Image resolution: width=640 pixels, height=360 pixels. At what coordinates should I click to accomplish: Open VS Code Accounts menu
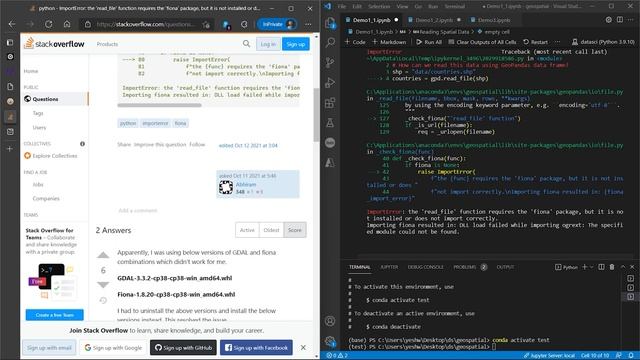(330, 321)
